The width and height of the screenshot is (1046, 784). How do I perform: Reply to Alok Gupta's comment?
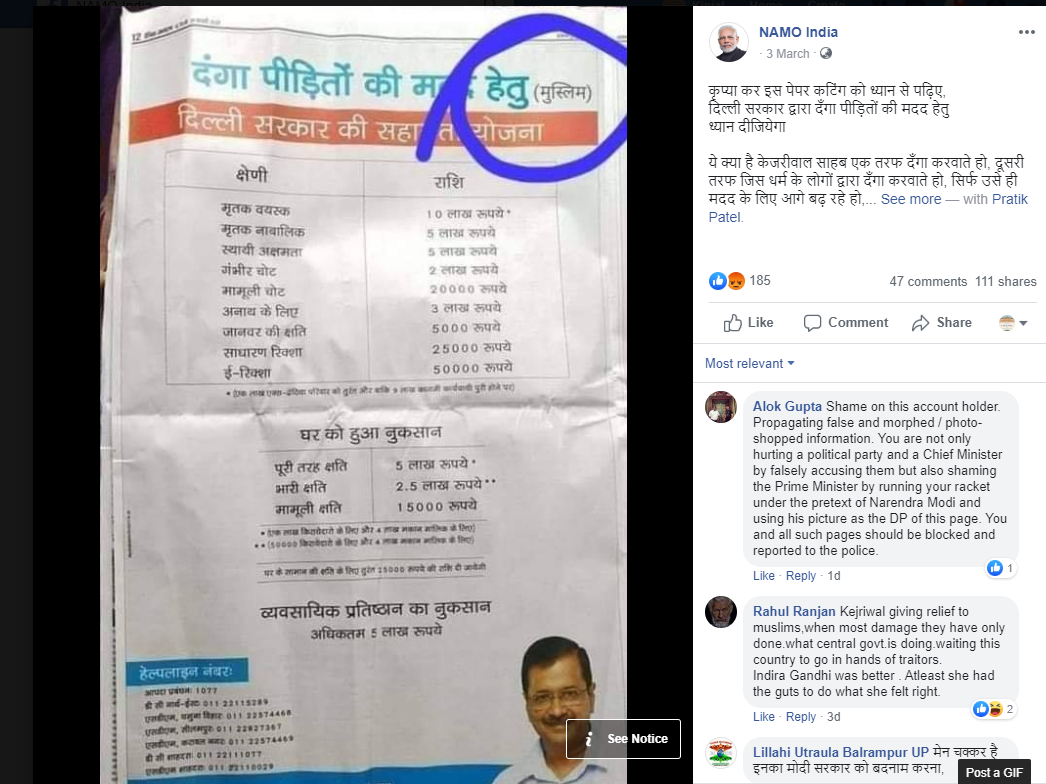point(801,576)
